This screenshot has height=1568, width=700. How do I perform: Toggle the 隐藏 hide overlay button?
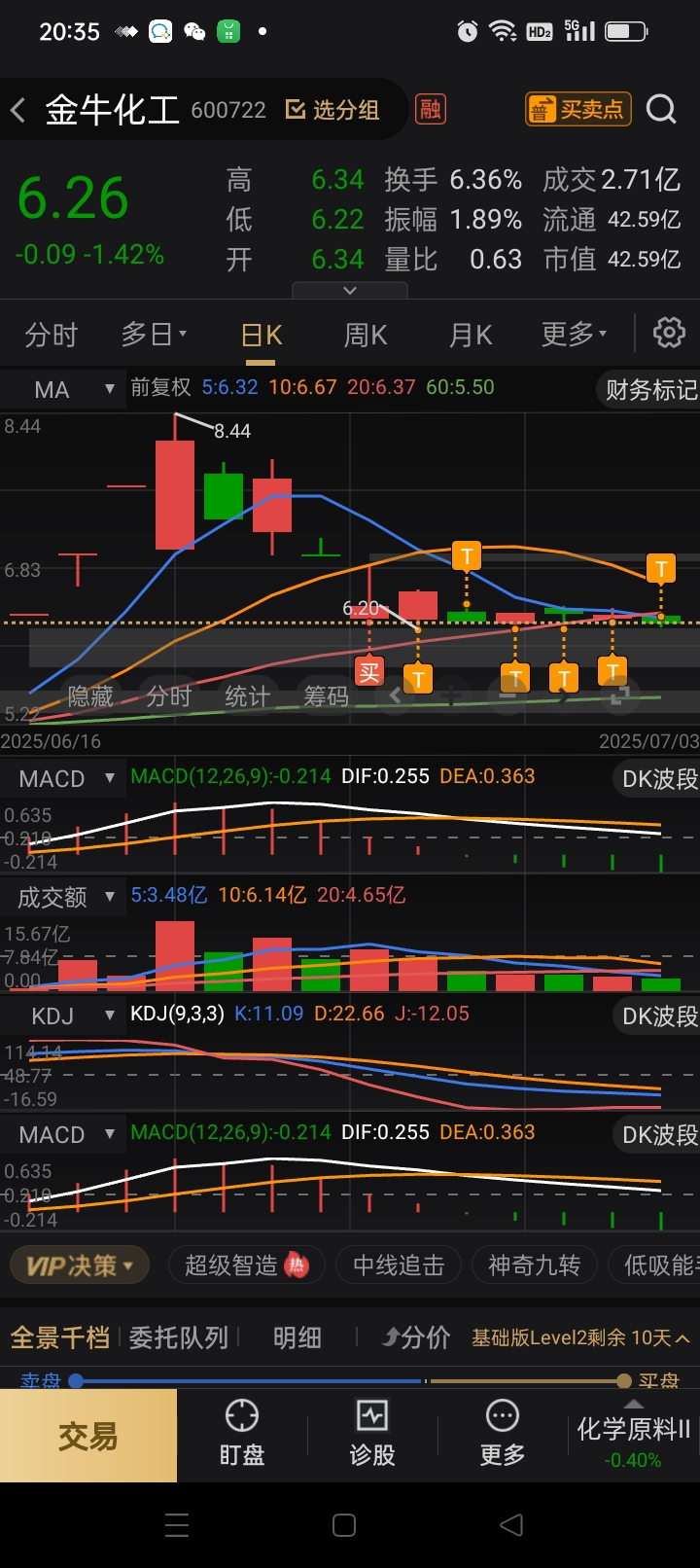tap(90, 695)
